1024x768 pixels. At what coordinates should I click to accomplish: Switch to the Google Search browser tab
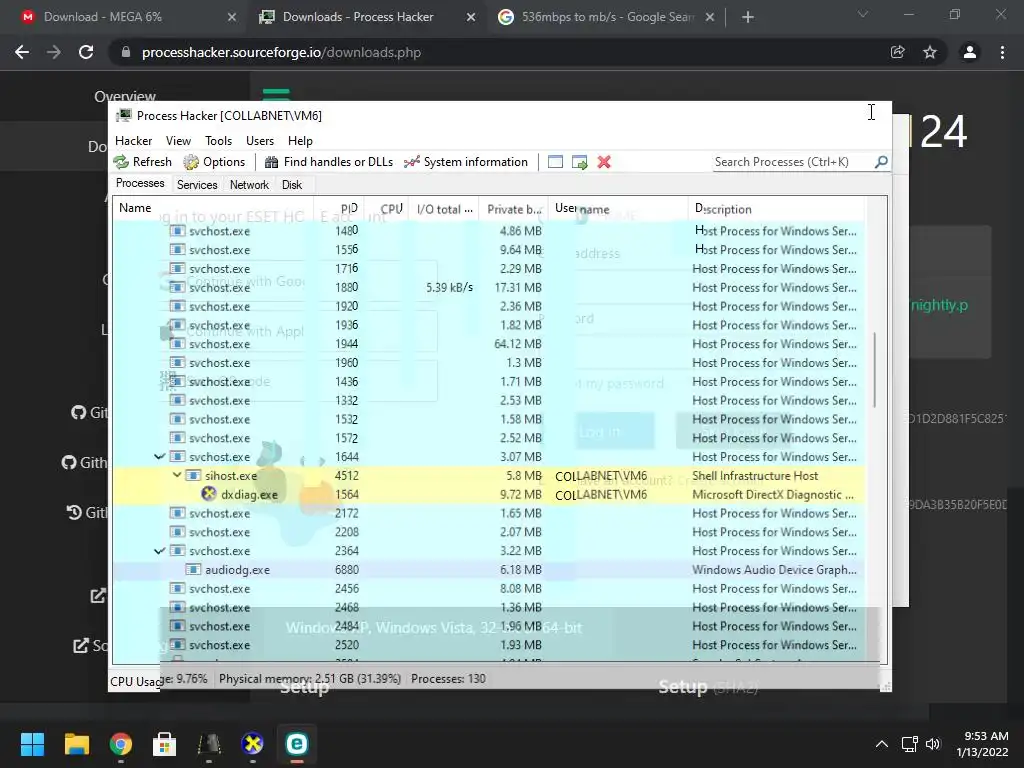coord(607,17)
